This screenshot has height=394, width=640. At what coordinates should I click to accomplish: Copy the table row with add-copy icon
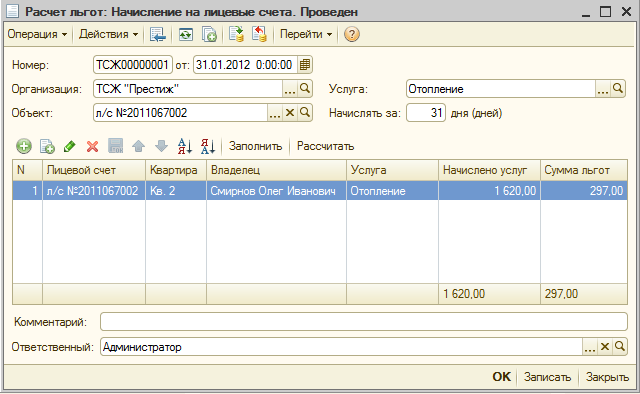[47, 146]
